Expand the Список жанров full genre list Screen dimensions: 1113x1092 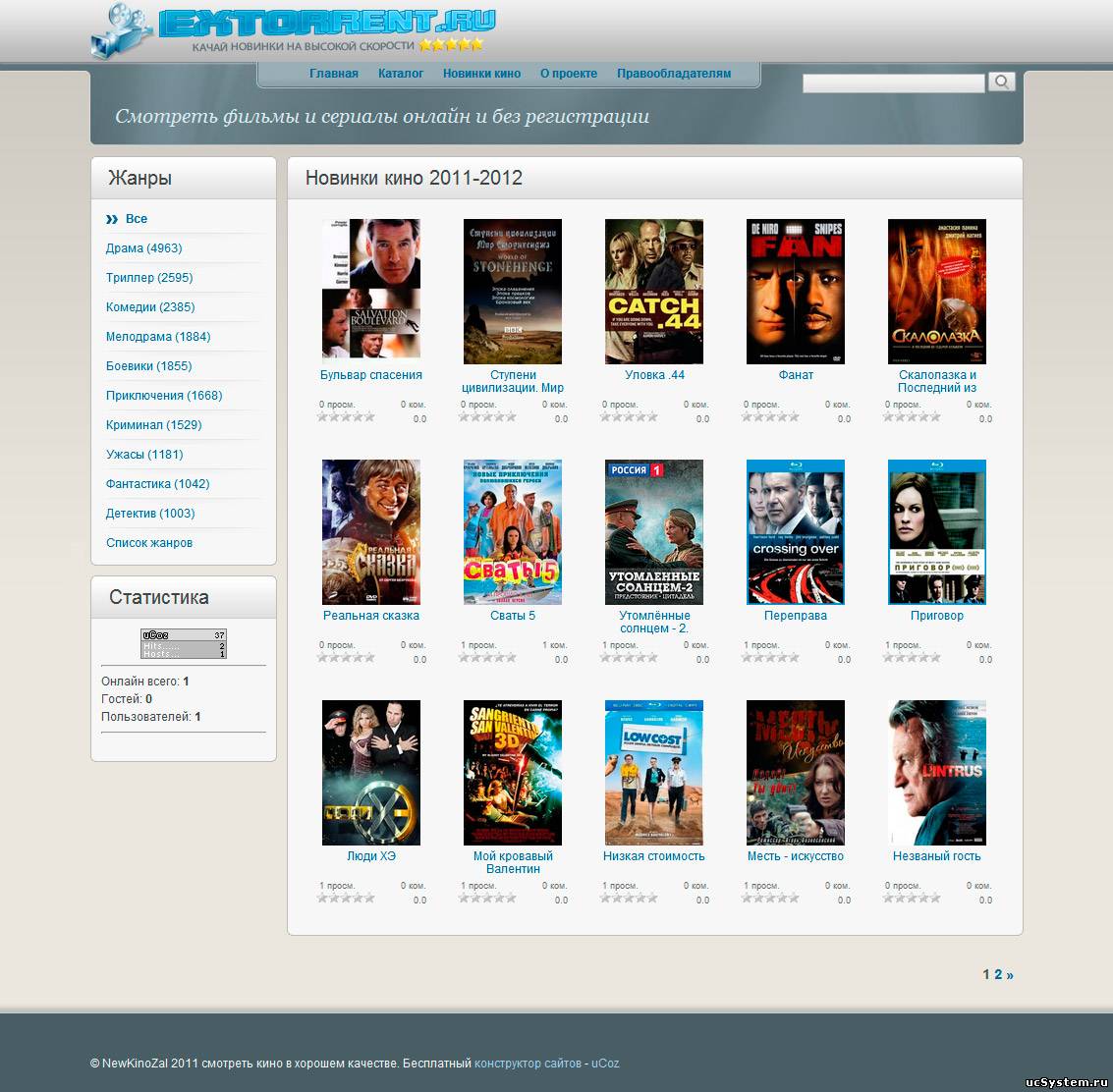point(149,543)
